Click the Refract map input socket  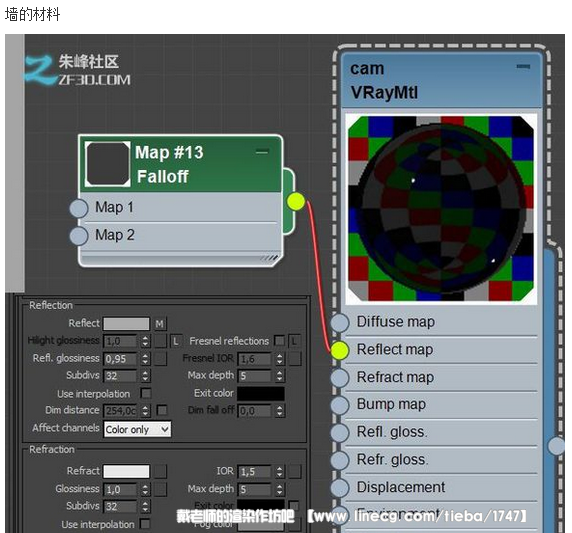pos(340,378)
